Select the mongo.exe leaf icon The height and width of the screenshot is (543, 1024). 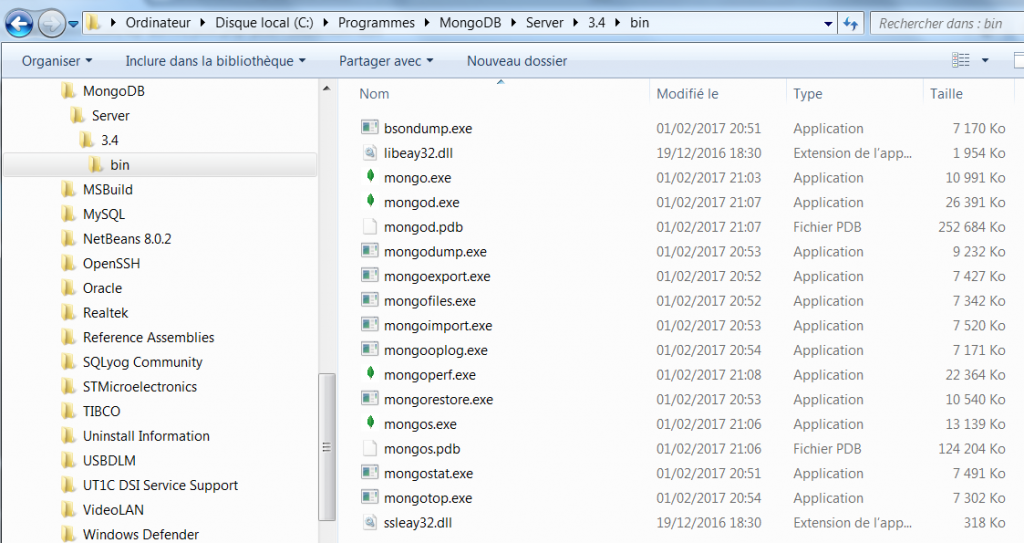click(x=370, y=176)
